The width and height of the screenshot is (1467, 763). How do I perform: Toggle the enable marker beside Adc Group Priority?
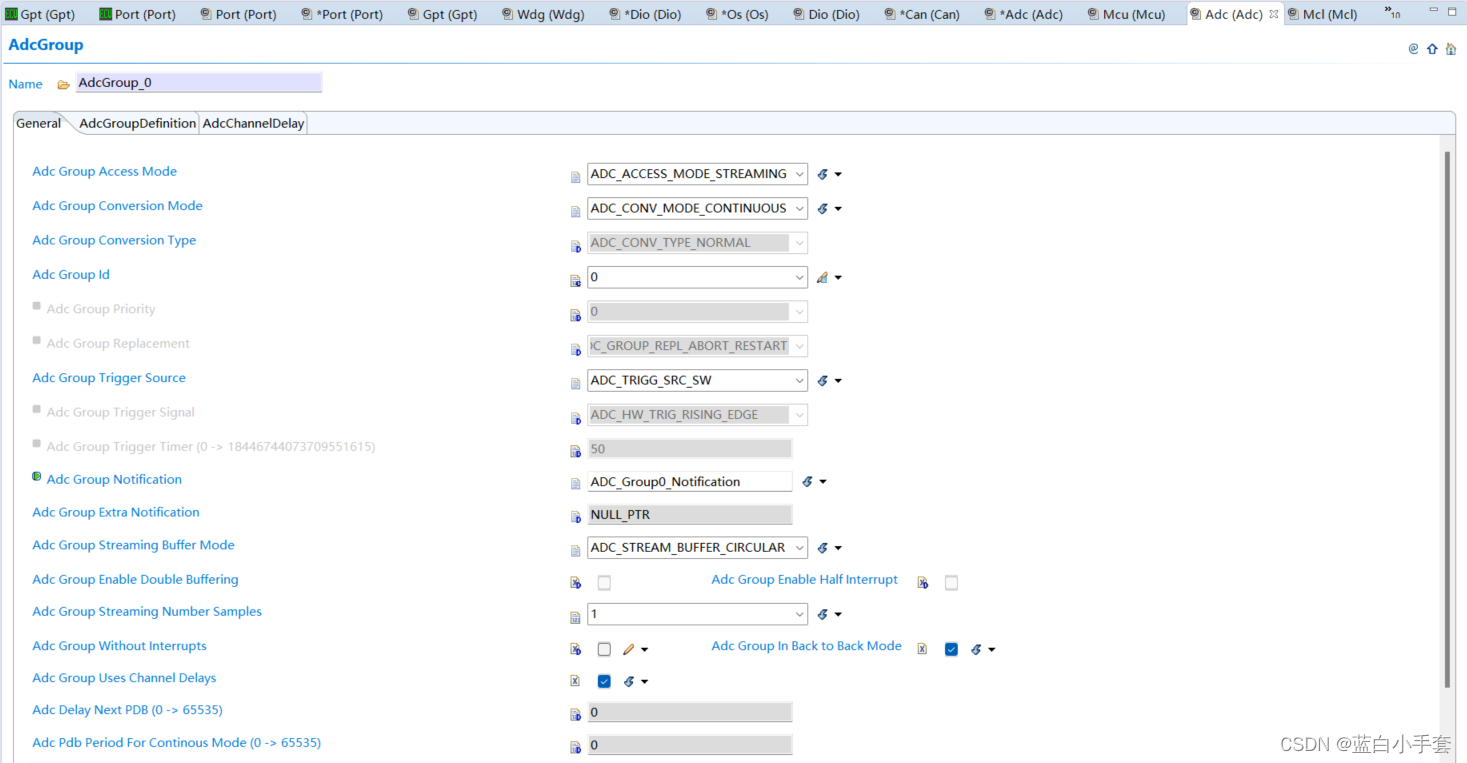click(x=37, y=306)
